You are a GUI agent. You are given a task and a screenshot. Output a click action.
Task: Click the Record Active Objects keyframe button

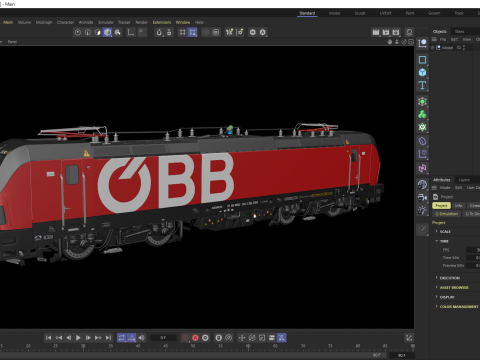(185, 338)
